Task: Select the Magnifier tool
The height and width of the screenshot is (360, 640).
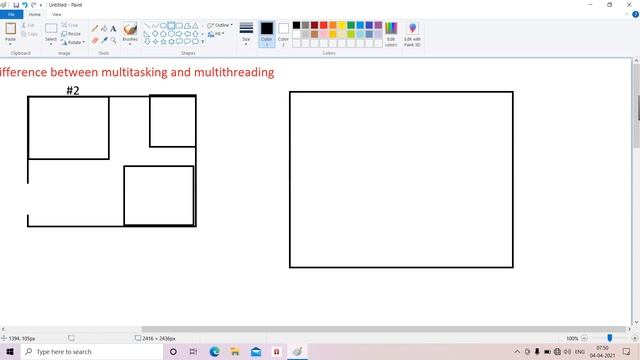Action: pyautogui.click(x=113, y=40)
